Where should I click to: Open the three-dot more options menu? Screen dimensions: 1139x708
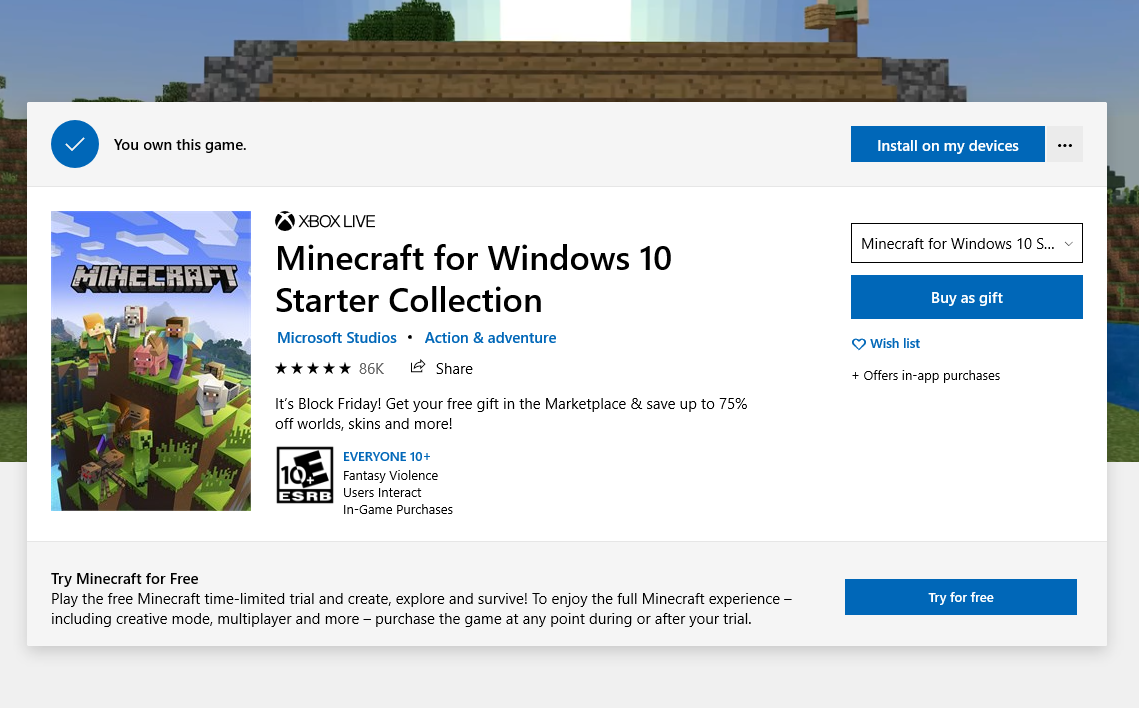click(x=1064, y=145)
